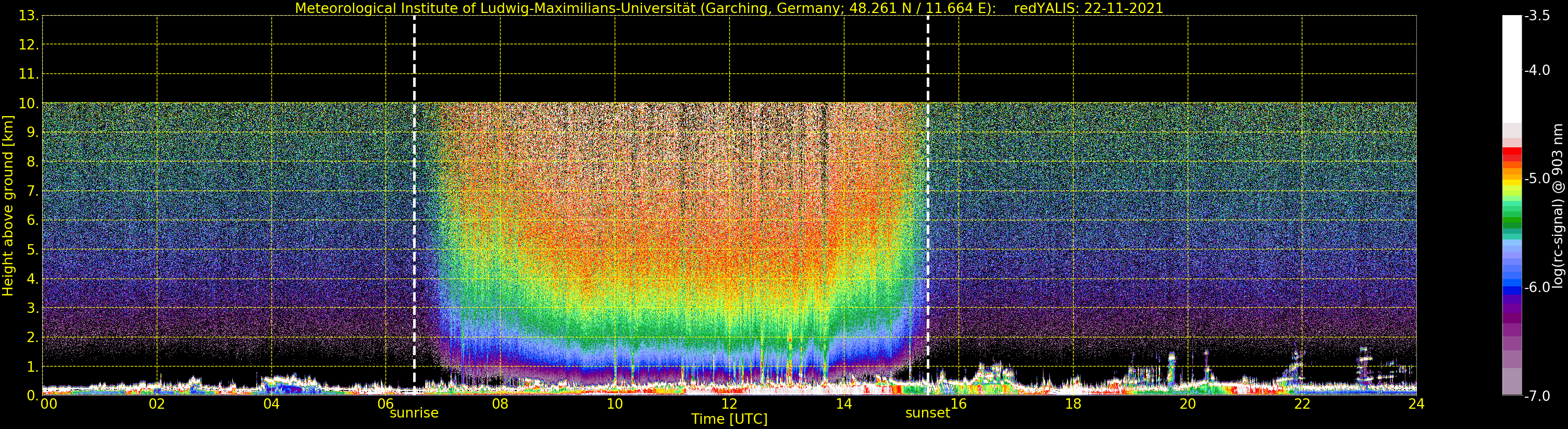
Task: Click the x-axis tick label '16'
Action: point(959,403)
